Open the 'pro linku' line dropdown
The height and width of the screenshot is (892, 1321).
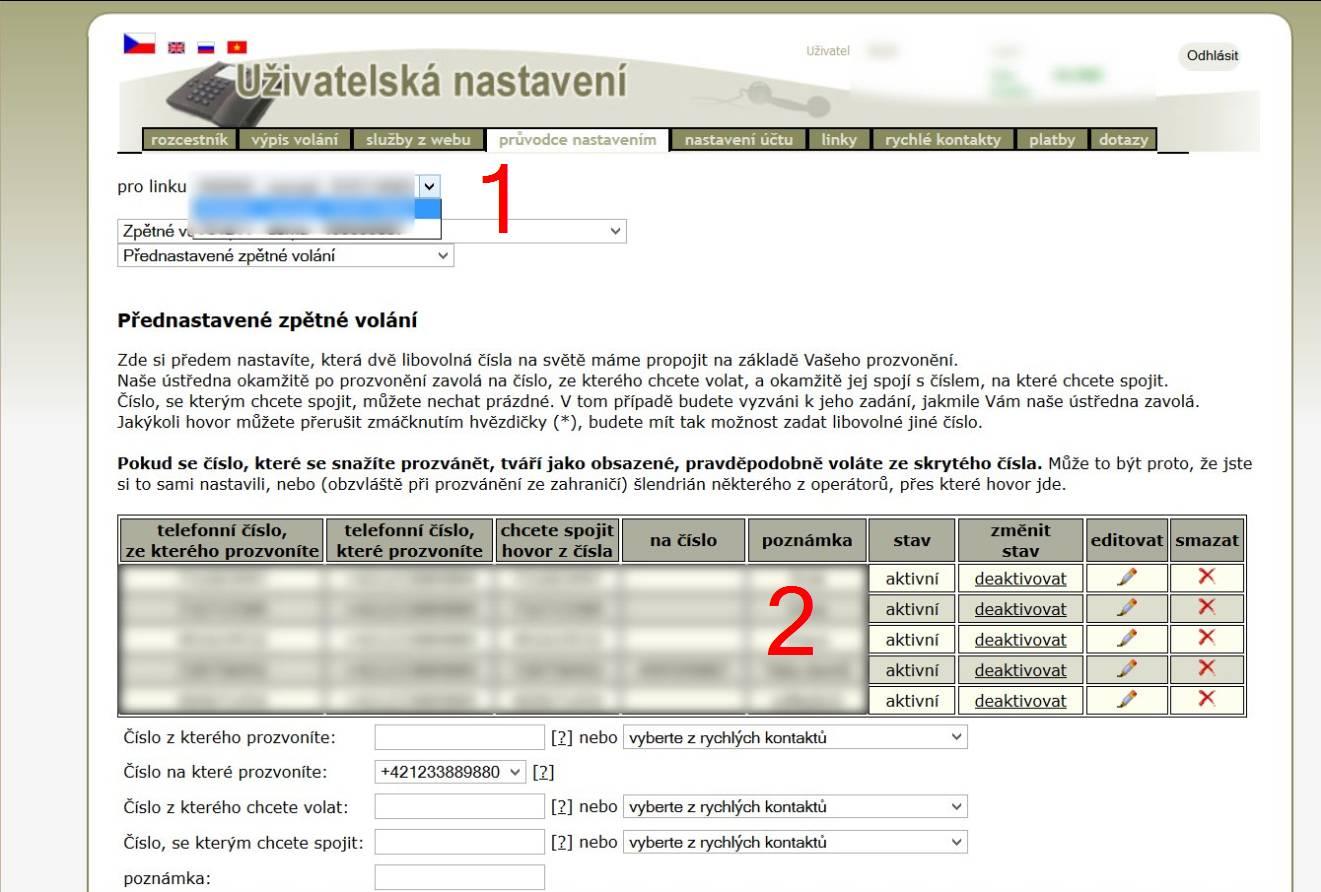[429, 186]
